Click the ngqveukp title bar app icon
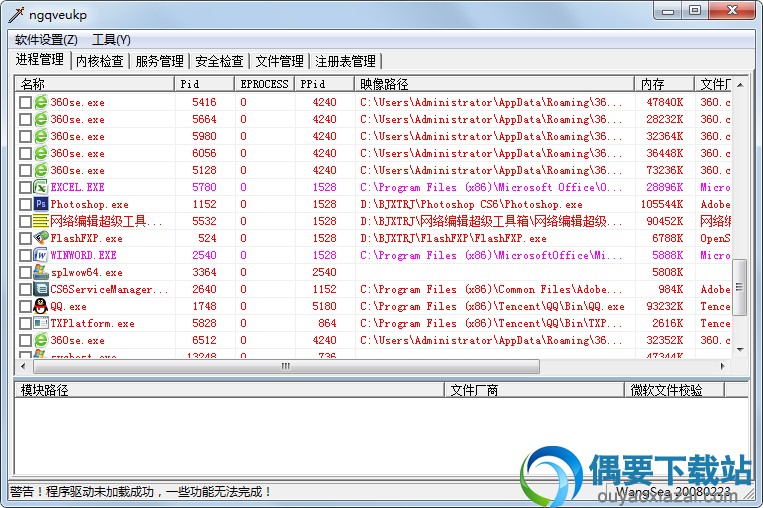 point(16,15)
